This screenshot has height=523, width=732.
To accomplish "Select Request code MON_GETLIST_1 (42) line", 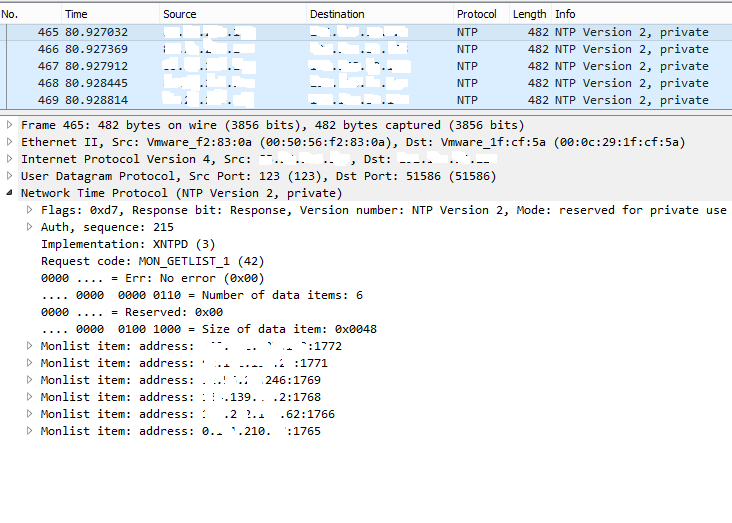I will (152, 261).
